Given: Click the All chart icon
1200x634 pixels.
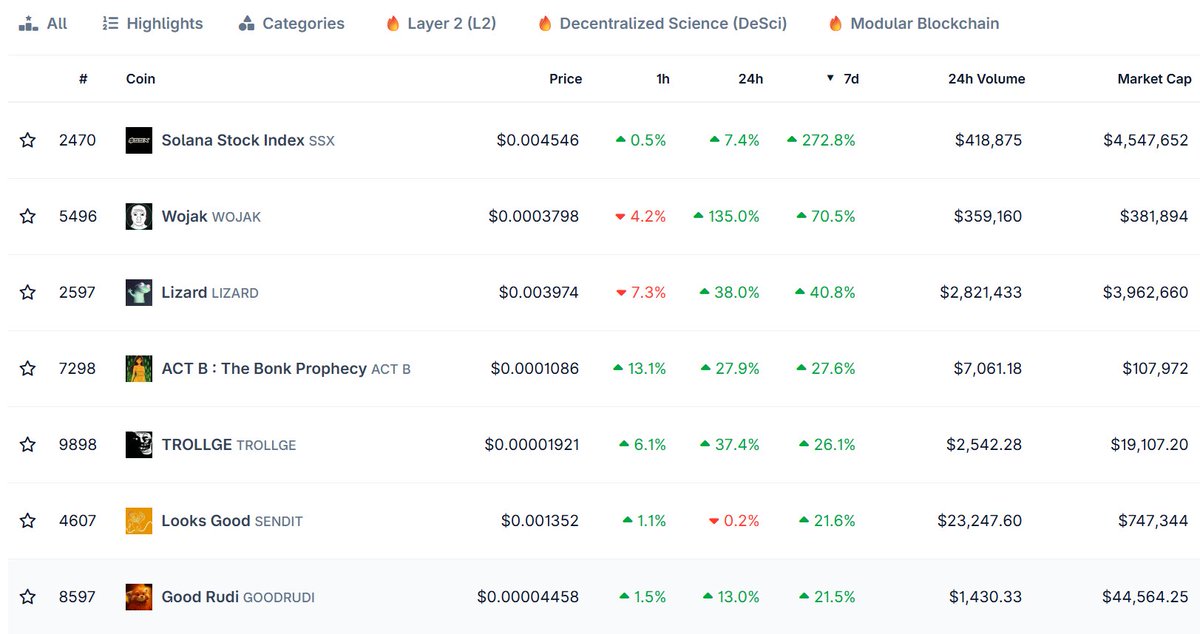Looking at the screenshot, I should [29, 23].
